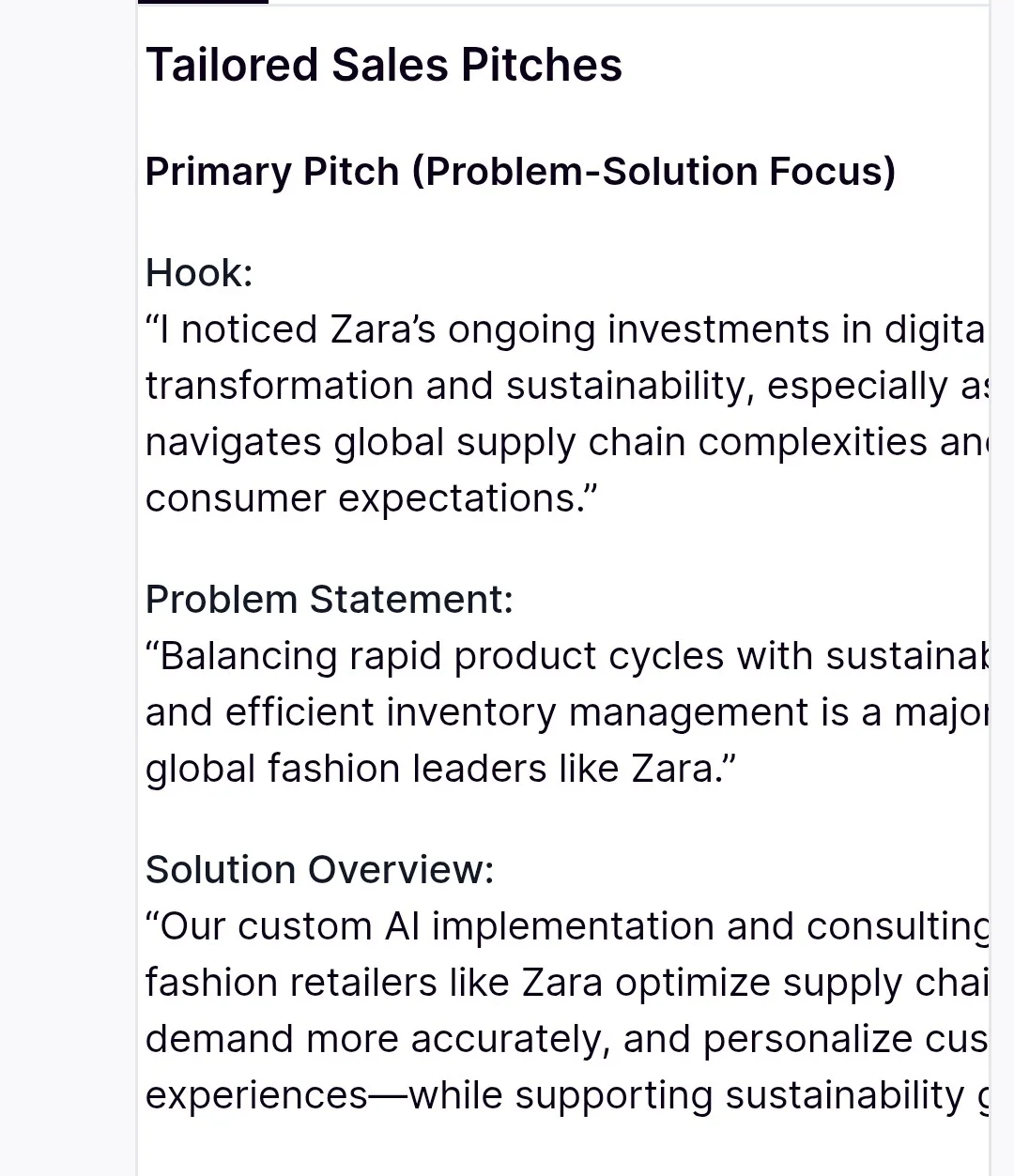Click the line starting demand more accurately

coord(563,1039)
